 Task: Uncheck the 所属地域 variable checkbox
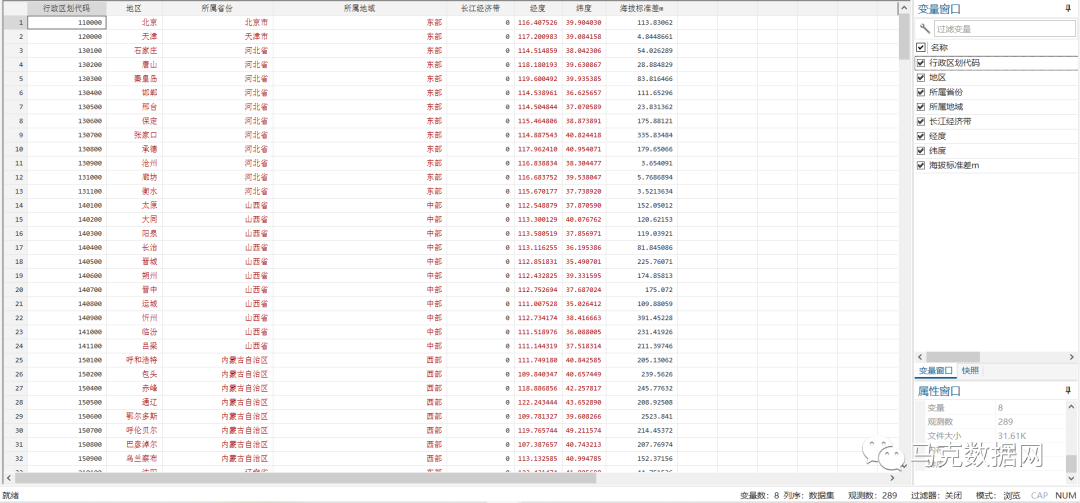click(921, 107)
